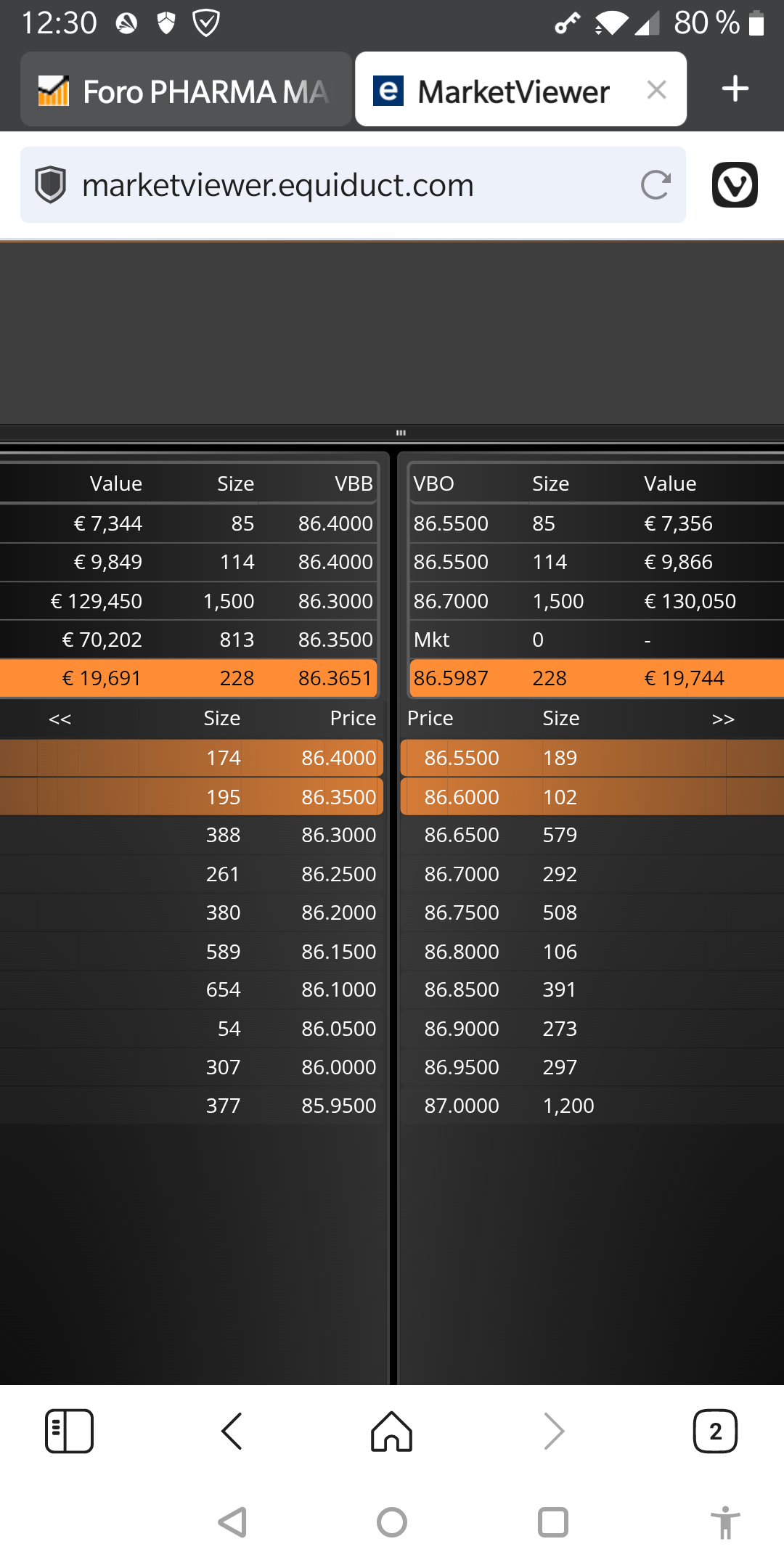Tap the accessibility figure icon

pyautogui.click(x=725, y=1522)
